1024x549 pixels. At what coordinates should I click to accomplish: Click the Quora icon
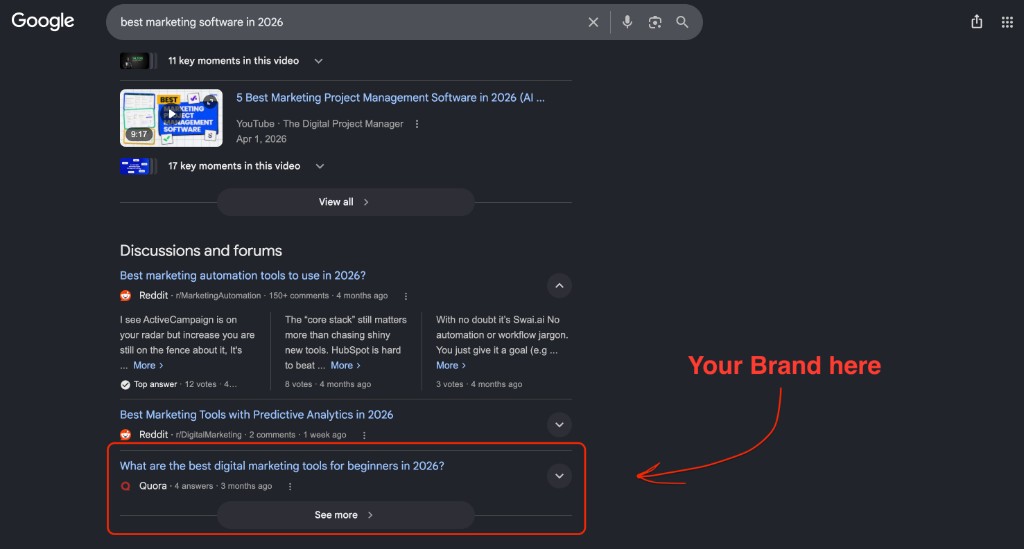point(125,486)
